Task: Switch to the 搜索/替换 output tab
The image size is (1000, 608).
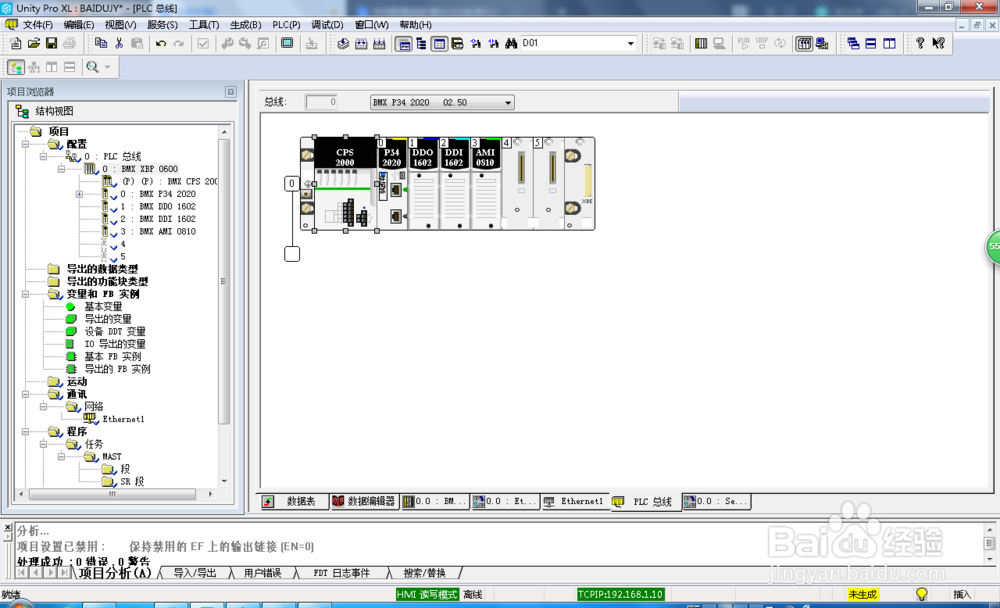Action: 425,573
